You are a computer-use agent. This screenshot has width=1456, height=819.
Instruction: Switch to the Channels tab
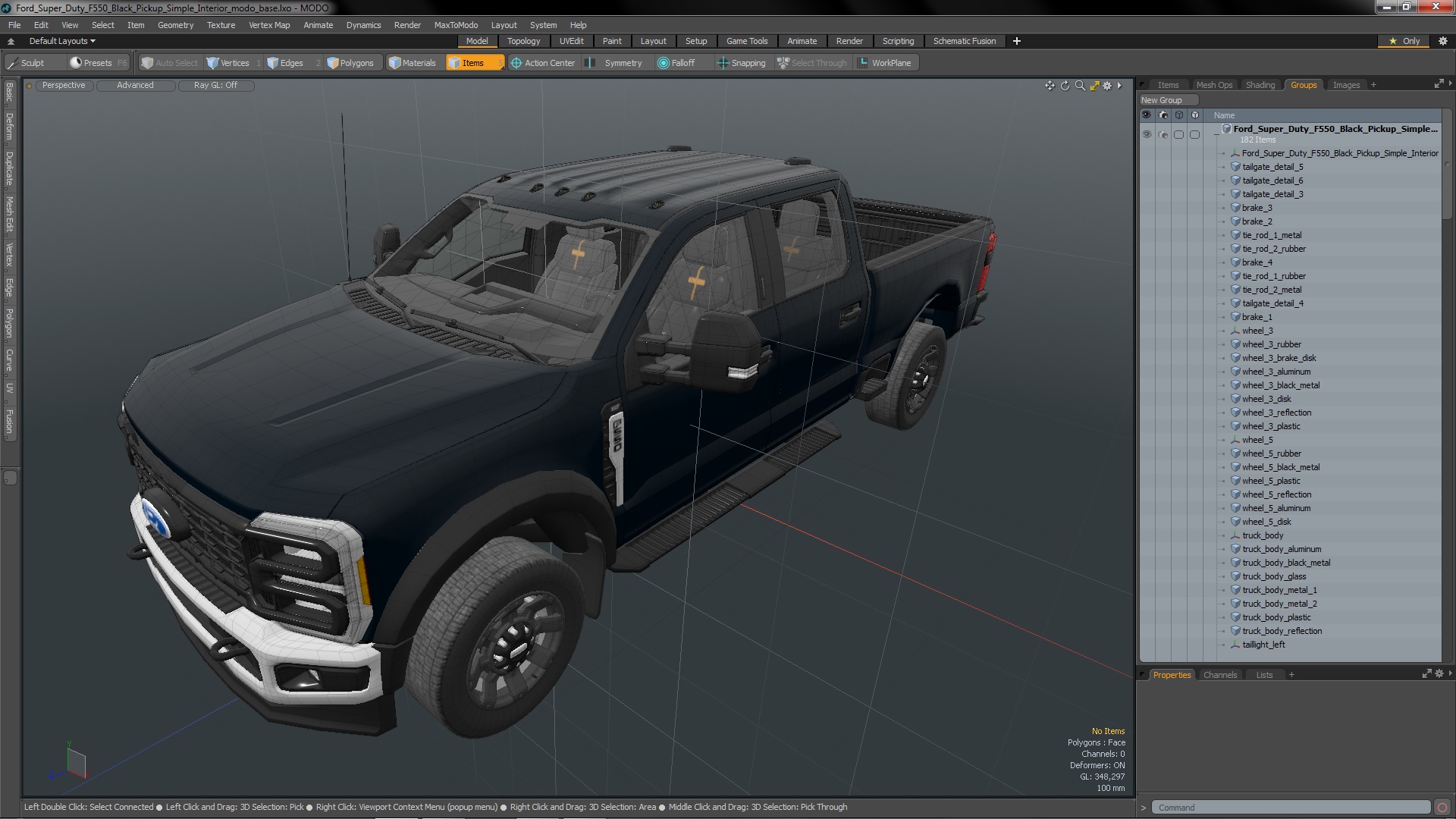1219,675
